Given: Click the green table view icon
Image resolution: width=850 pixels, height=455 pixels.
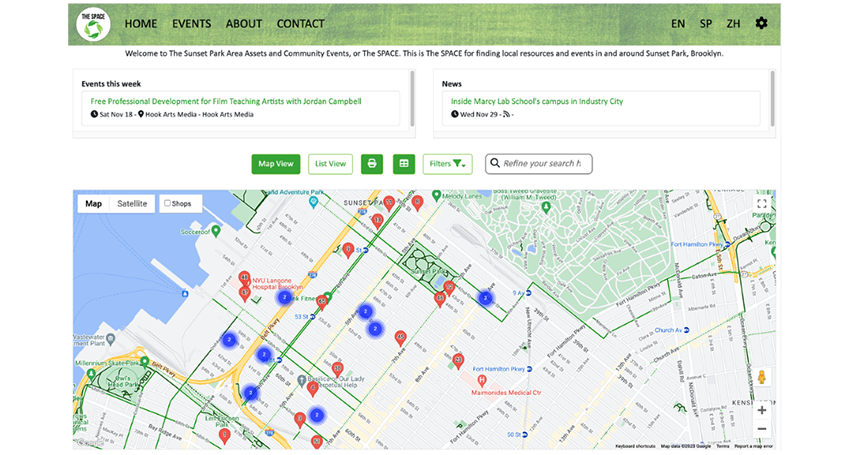Looking at the screenshot, I should point(404,164).
